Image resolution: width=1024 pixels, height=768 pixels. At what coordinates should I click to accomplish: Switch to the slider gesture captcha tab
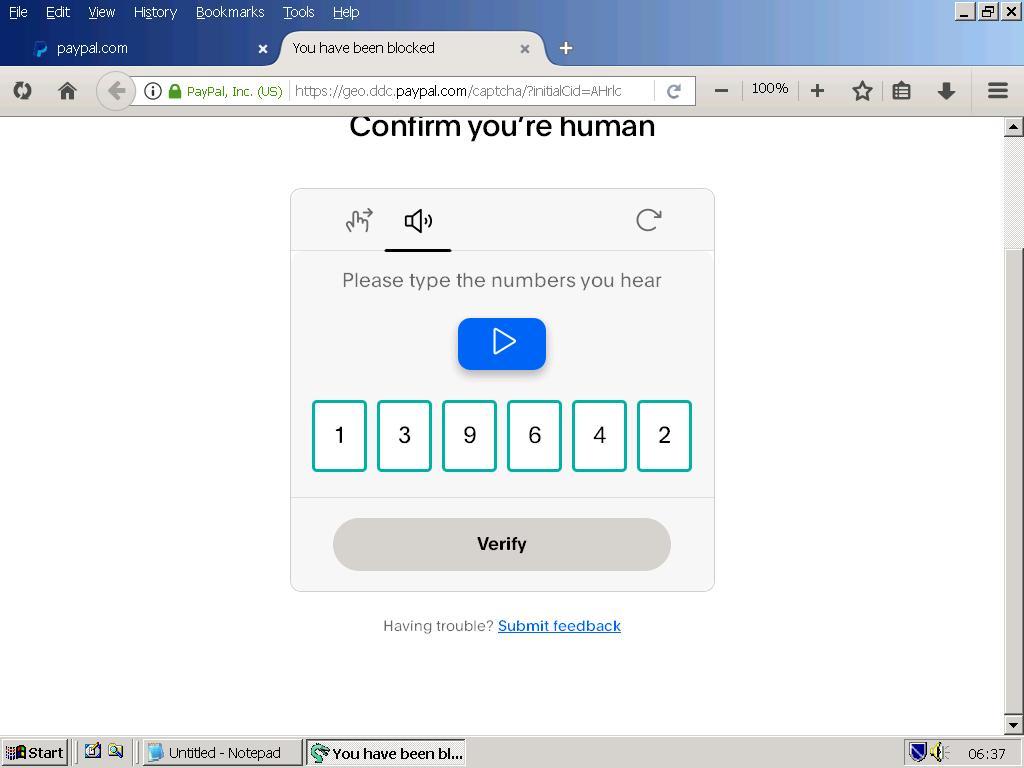[x=359, y=220]
